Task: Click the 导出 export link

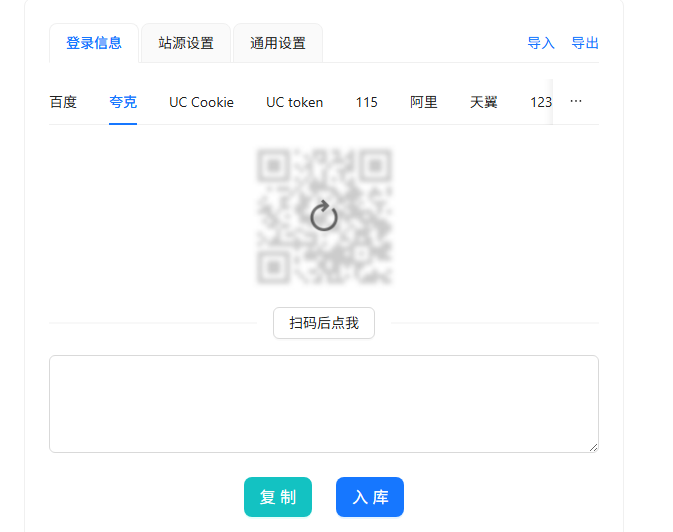Action: (585, 43)
